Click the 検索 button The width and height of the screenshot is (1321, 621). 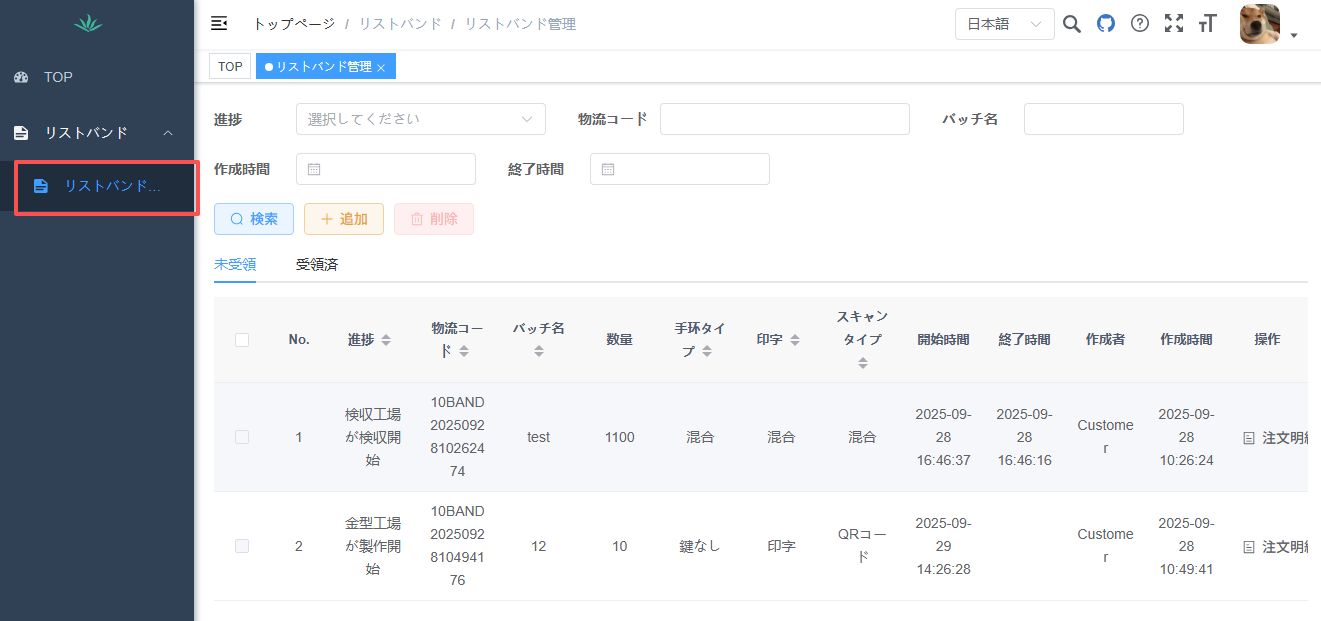point(254,219)
